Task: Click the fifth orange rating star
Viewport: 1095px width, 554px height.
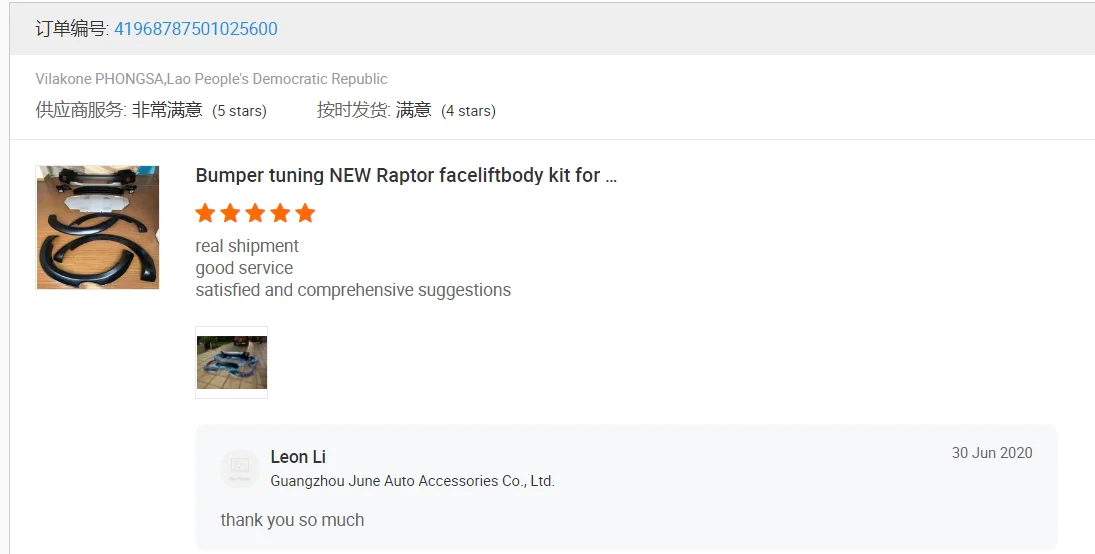Action: tap(305, 213)
